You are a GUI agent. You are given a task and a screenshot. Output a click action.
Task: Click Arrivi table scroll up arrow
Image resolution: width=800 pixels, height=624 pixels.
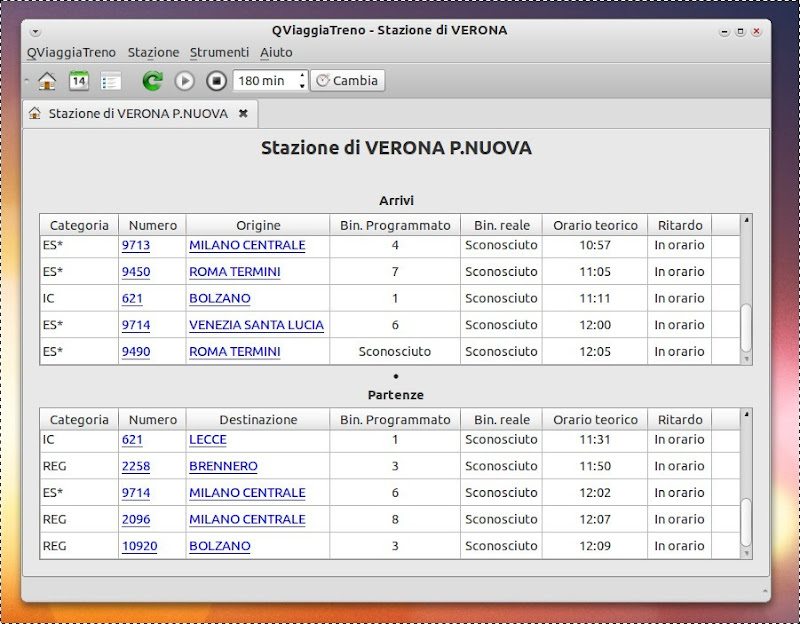[746, 220]
